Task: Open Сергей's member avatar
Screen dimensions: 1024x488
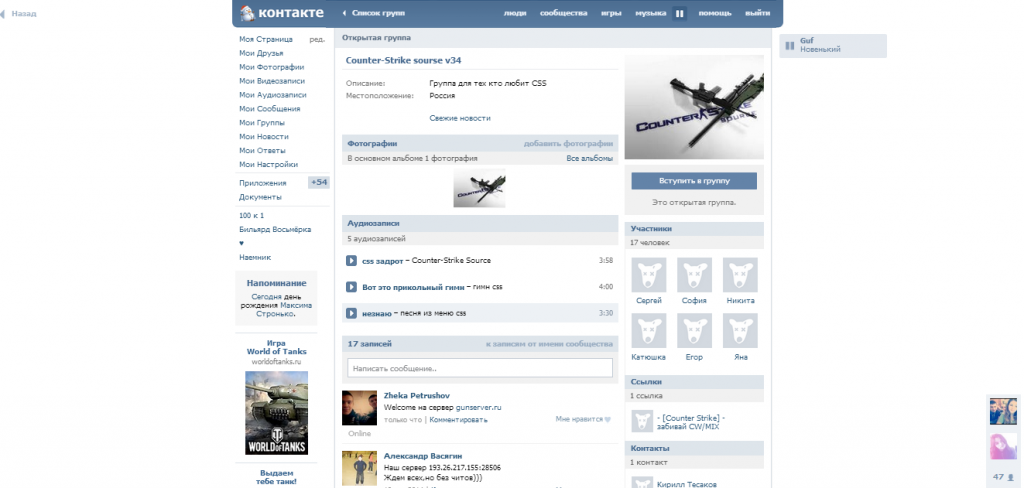Action: (649, 274)
